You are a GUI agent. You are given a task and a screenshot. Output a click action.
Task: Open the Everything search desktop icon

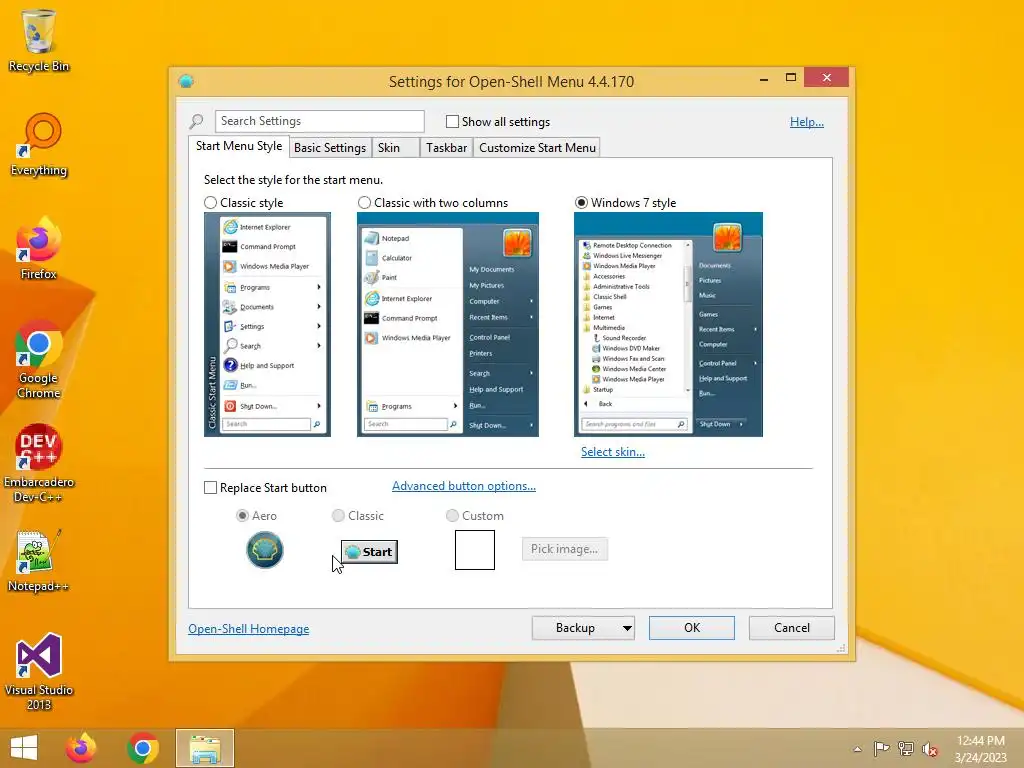[39, 145]
